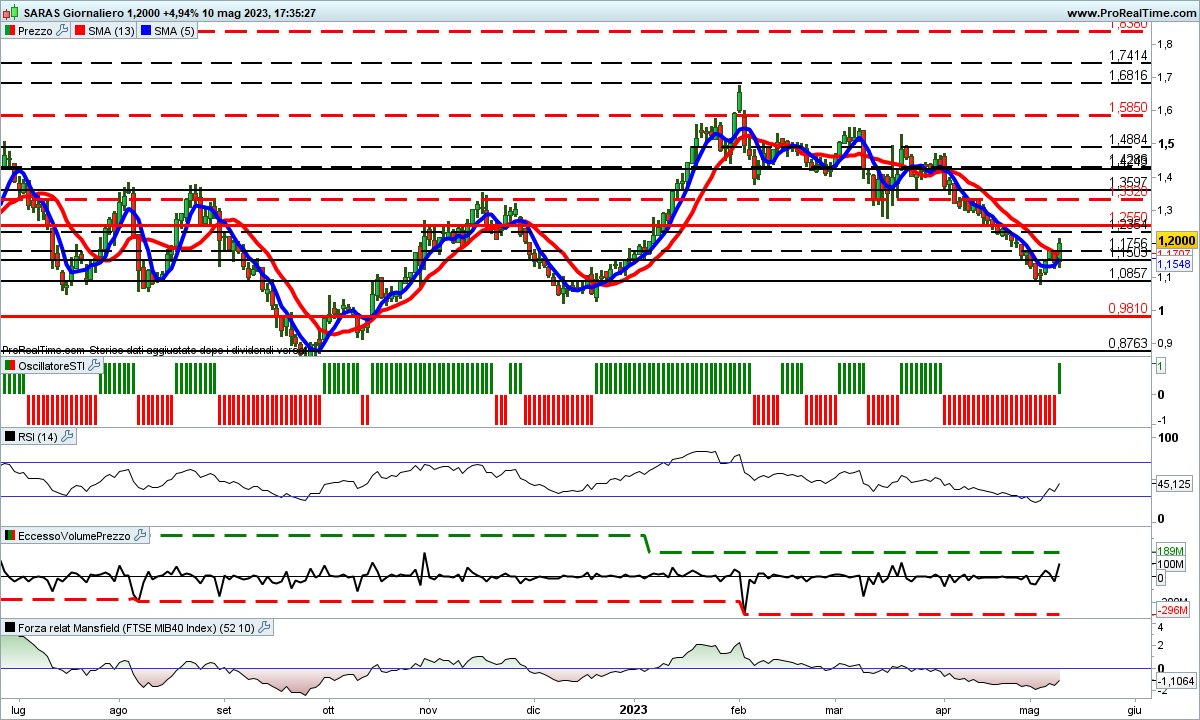Select the SMA (5) indicator label
The width and height of the screenshot is (1200, 720).
(x=175, y=31)
